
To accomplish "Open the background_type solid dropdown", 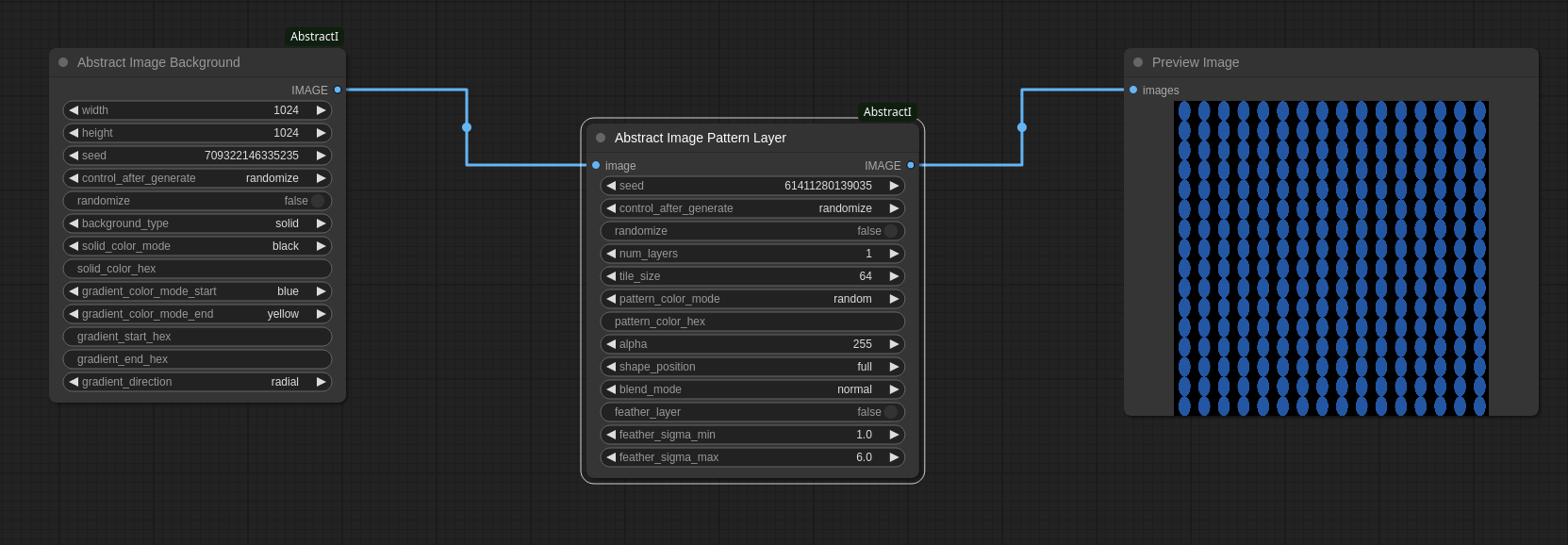I will tap(197, 223).
